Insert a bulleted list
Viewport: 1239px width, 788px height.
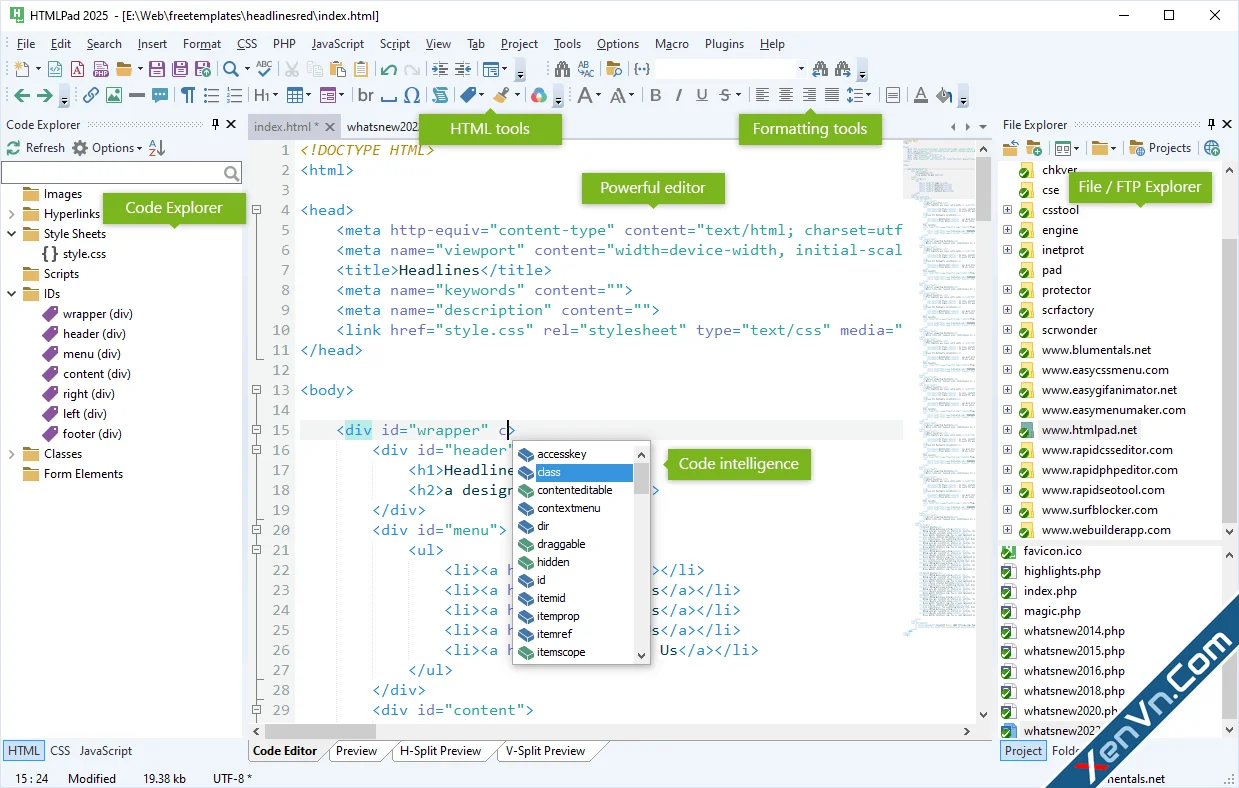coord(211,95)
